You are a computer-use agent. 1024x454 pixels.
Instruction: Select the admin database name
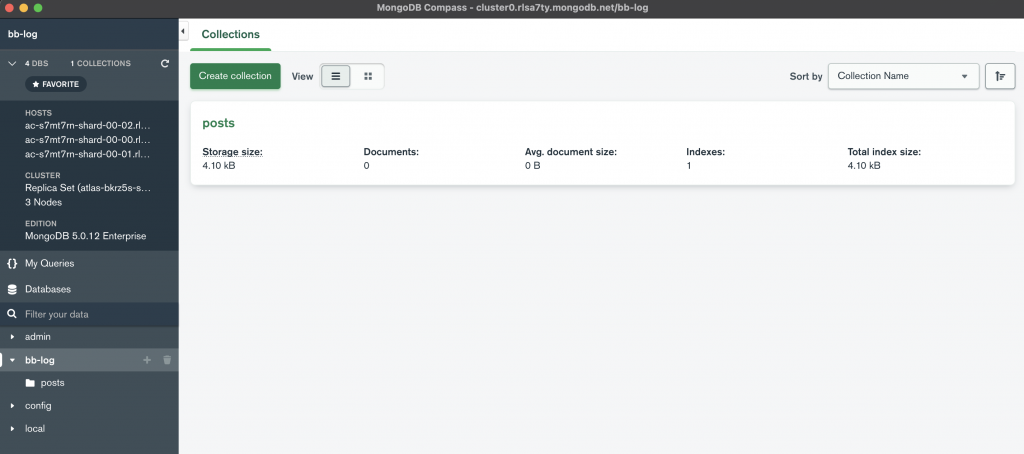[38, 336]
